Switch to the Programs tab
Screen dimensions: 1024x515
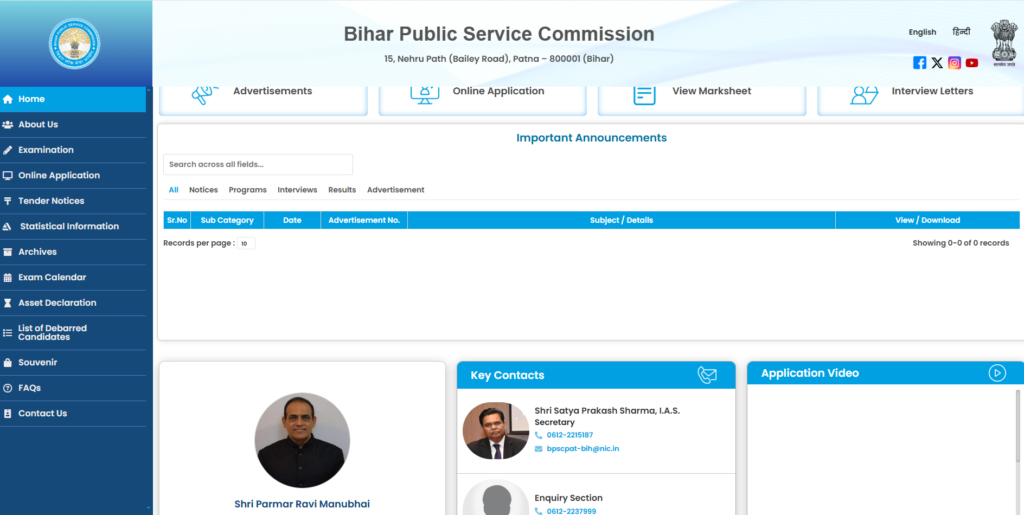pos(248,190)
